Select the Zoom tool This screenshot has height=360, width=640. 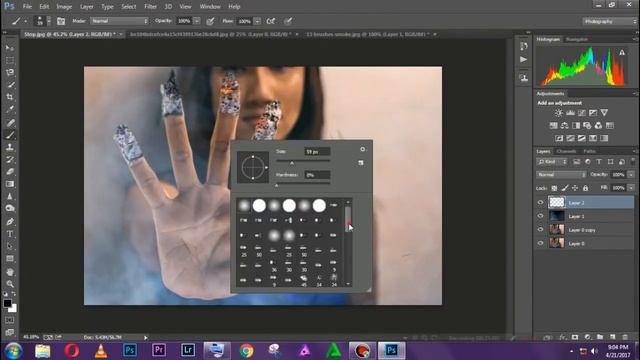[x=10, y=284]
